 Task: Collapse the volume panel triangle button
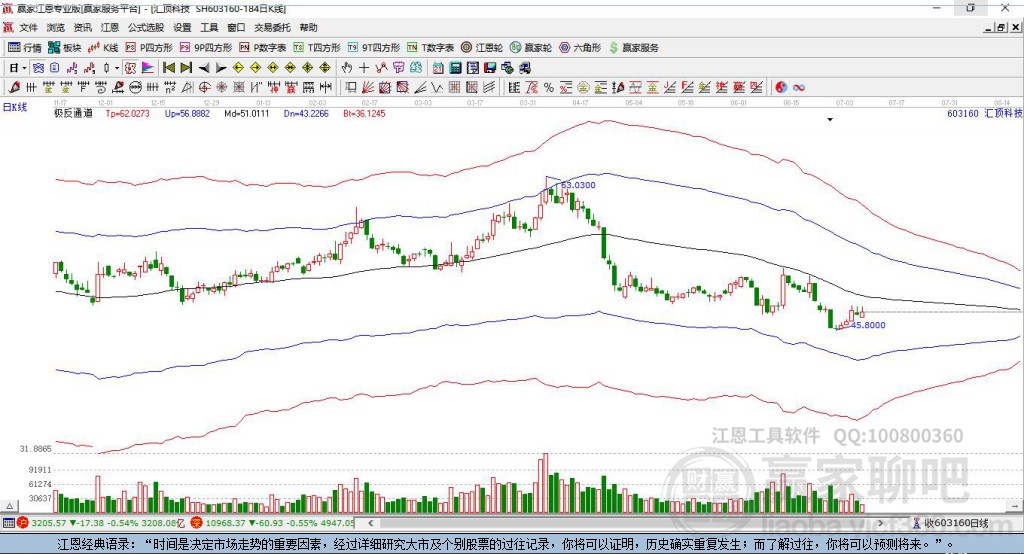[9, 506]
